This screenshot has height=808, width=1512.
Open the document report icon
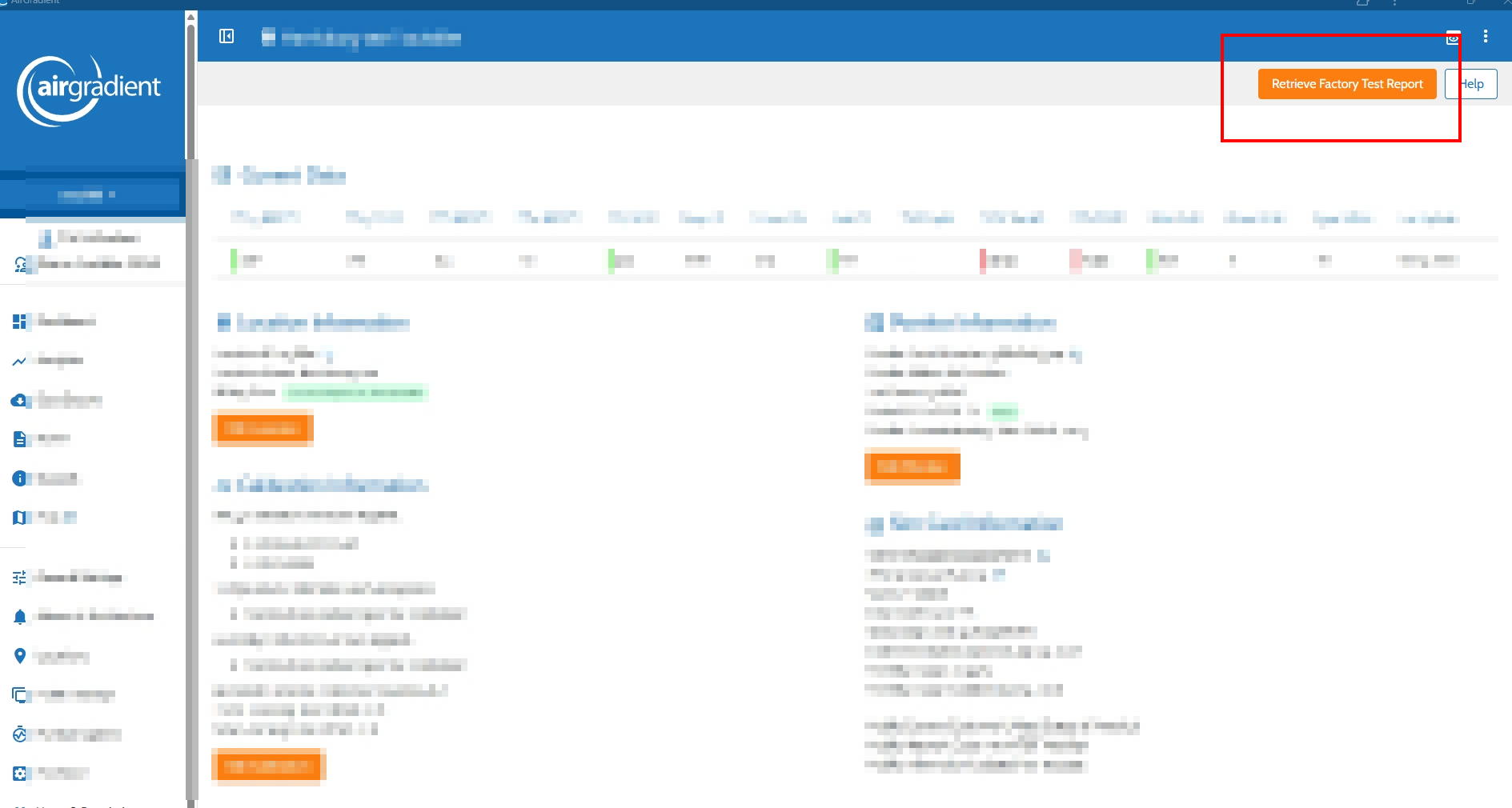[x=19, y=438]
